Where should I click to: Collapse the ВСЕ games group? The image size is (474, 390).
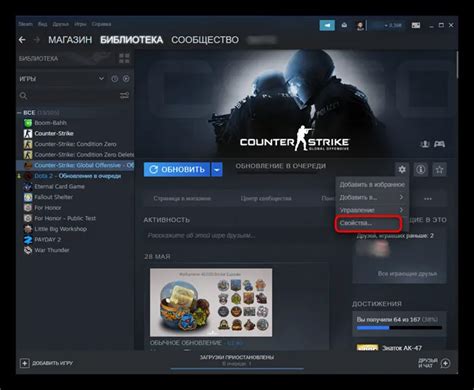pyautogui.click(x=19, y=113)
